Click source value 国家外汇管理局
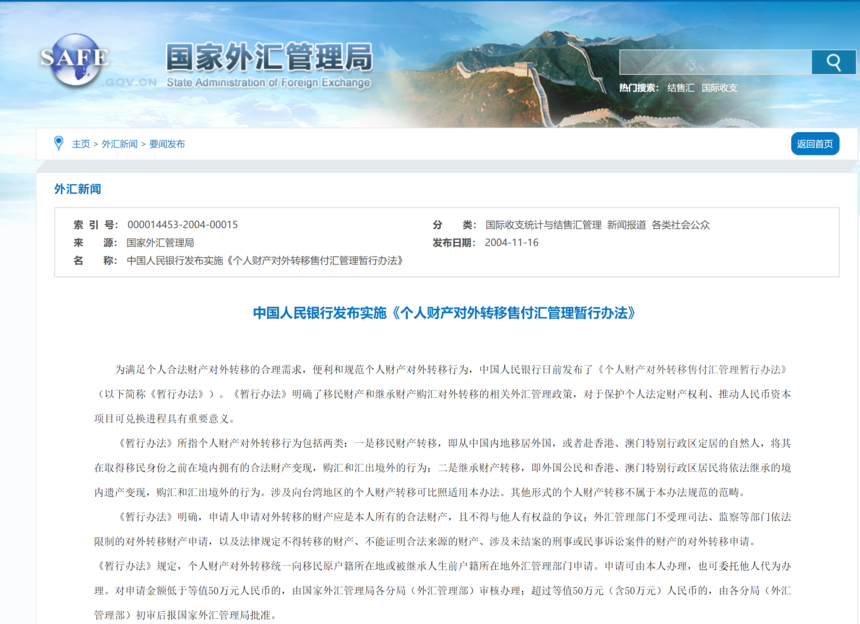This screenshot has height=624, width=860. coord(160,242)
